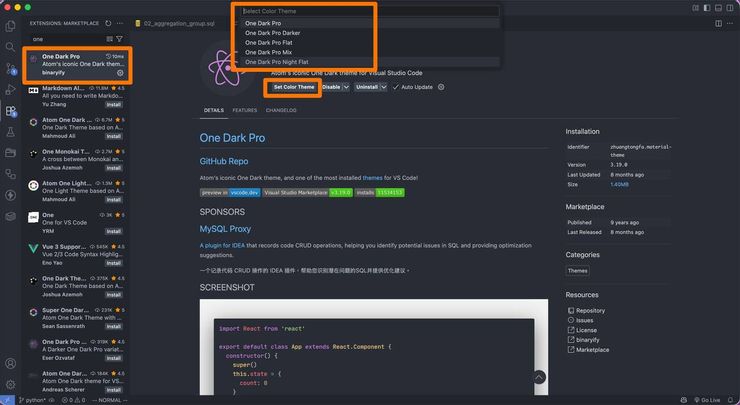This screenshot has height=405, width=740.
Task: Switch to the Changelog tab
Action: (x=281, y=110)
